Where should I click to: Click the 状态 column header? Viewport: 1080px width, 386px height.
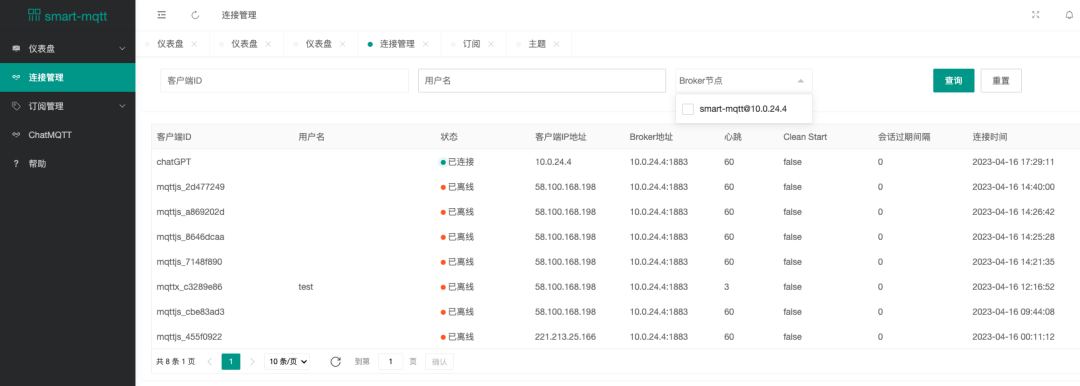coord(449,136)
